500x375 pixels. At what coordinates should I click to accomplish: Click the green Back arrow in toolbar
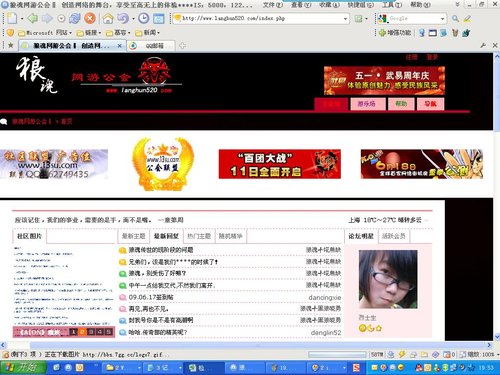tap(32, 18)
